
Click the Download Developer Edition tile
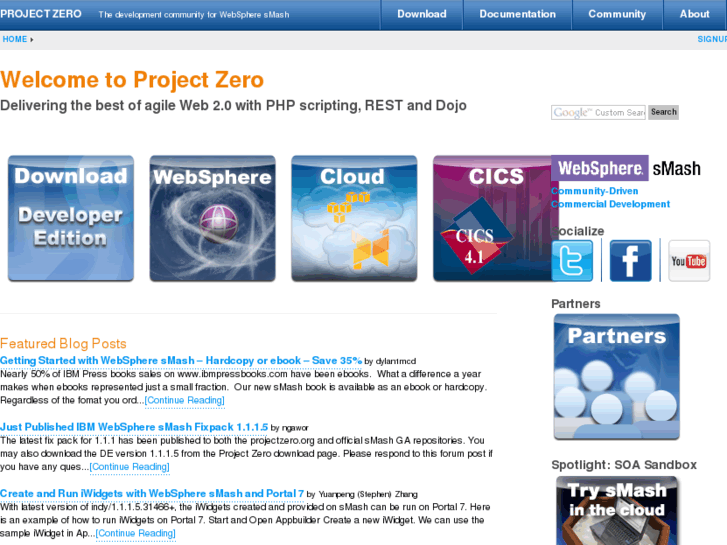pos(71,218)
